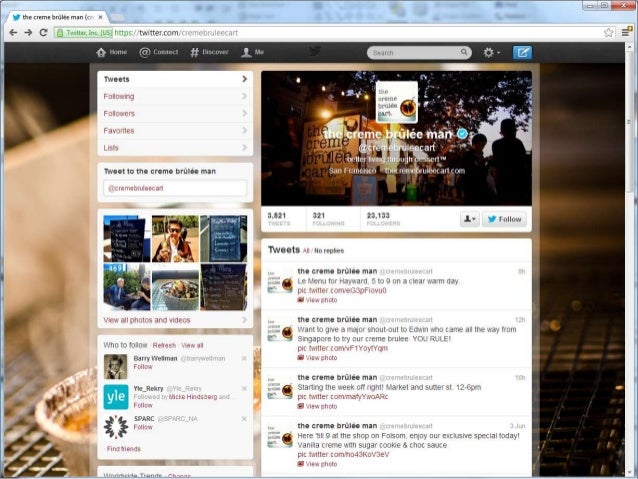Click View all photos and videos

147,320
